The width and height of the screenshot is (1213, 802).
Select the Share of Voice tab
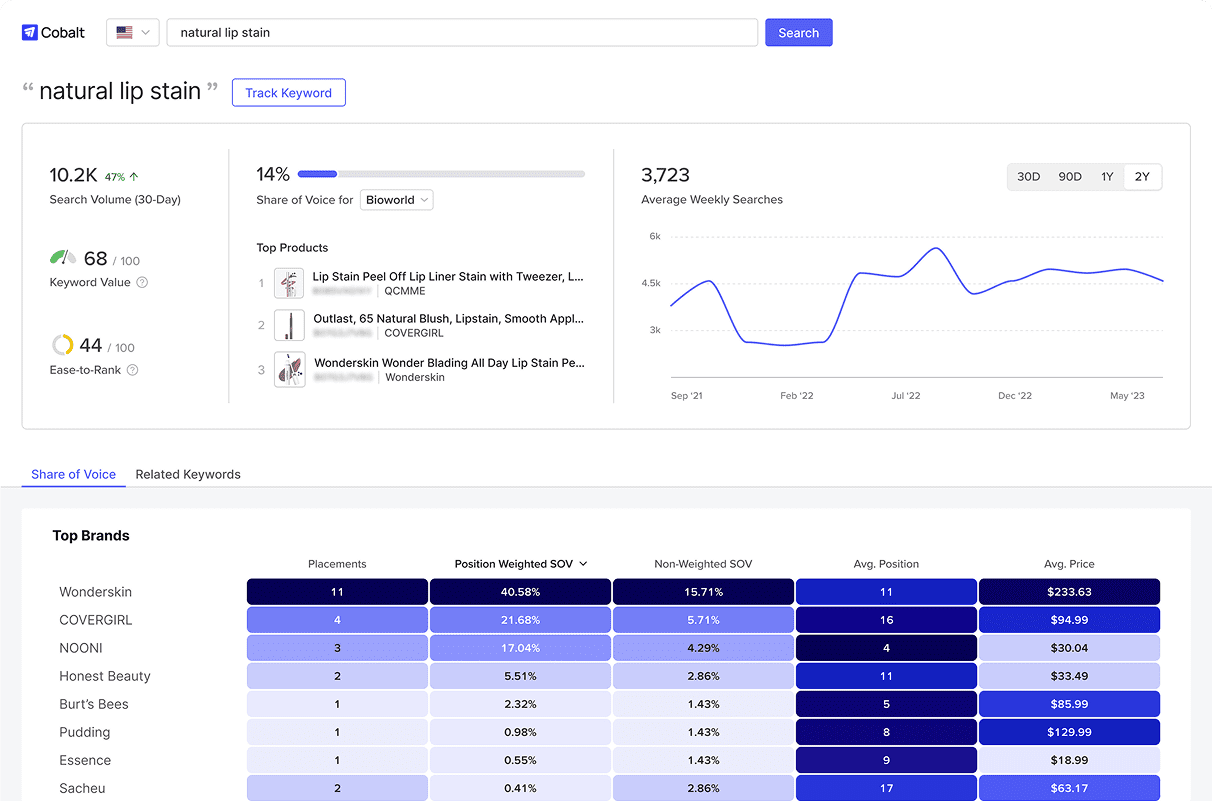(73, 474)
